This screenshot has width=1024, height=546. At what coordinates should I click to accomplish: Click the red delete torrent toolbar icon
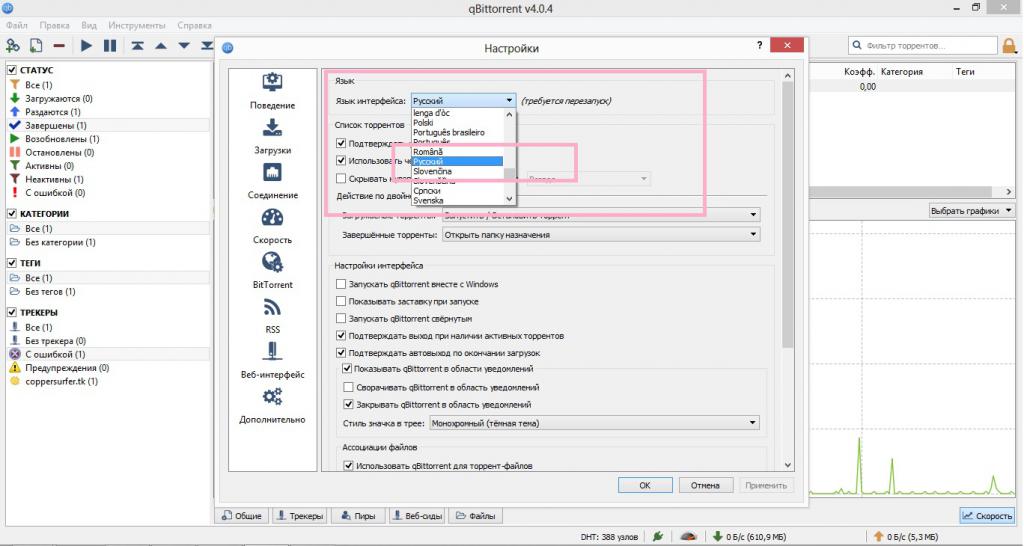[x=59, y=46]
